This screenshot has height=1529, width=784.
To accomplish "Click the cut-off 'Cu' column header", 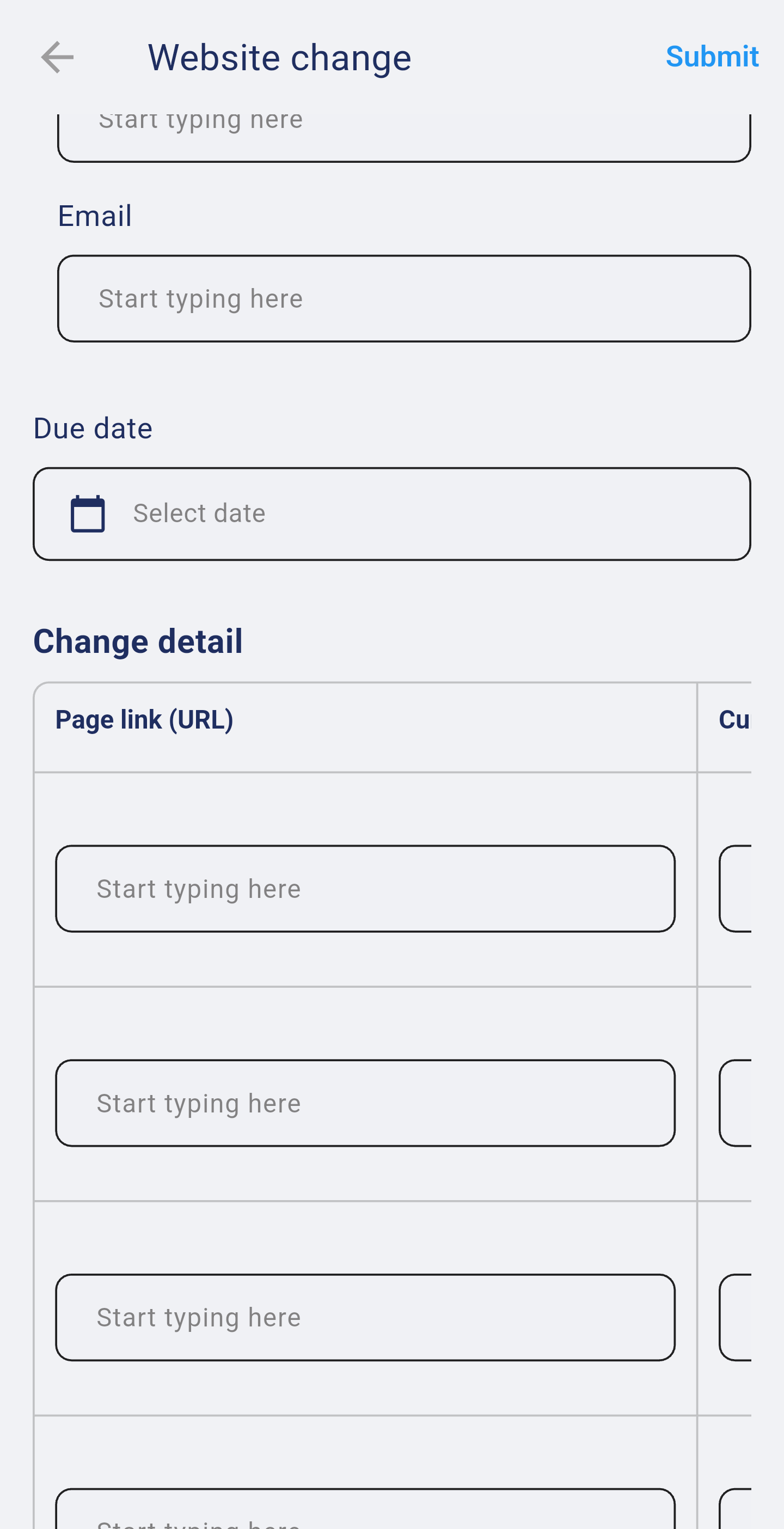I will click(x=735, y=720).
